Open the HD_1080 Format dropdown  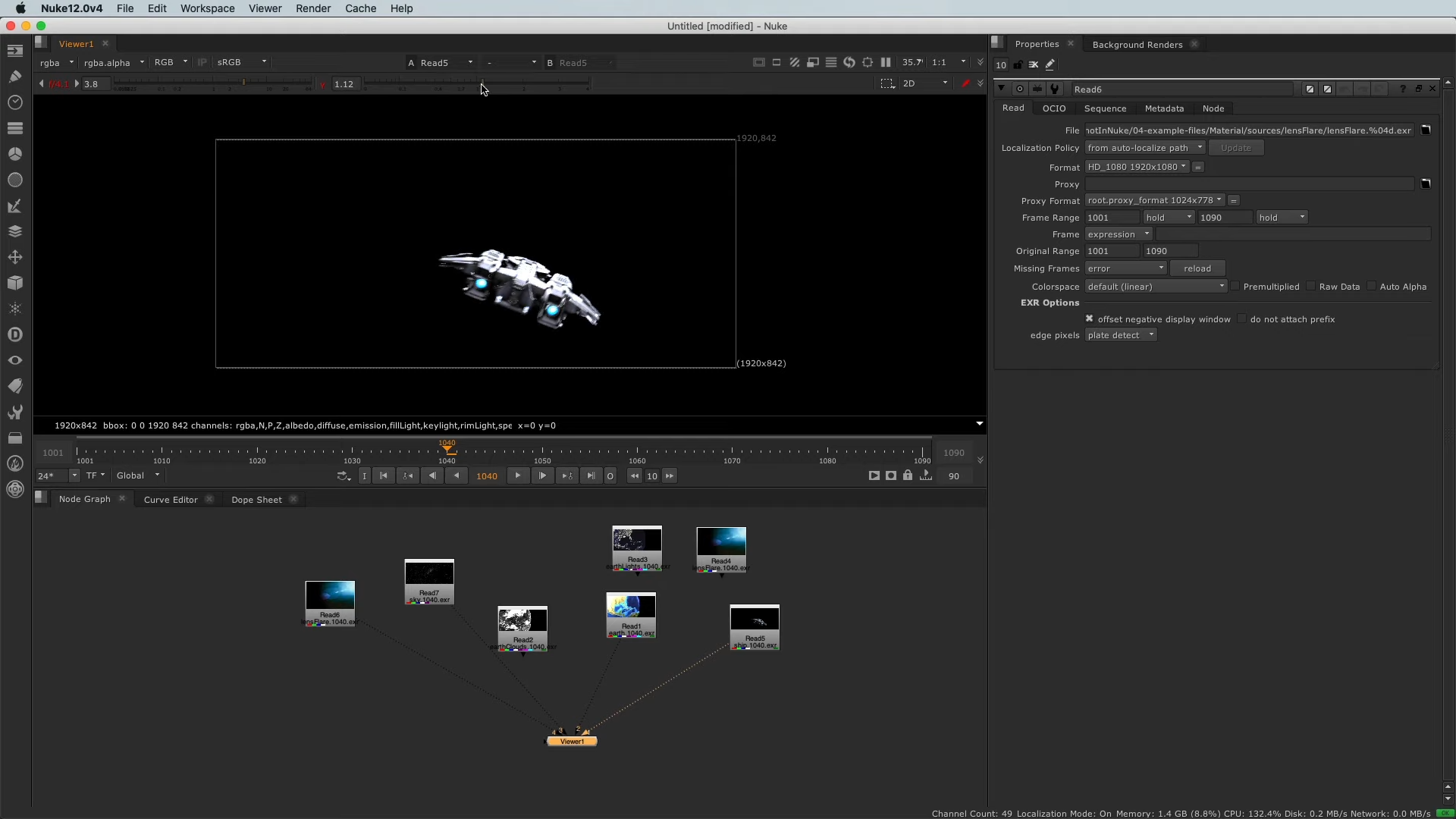click(1137, 167)
